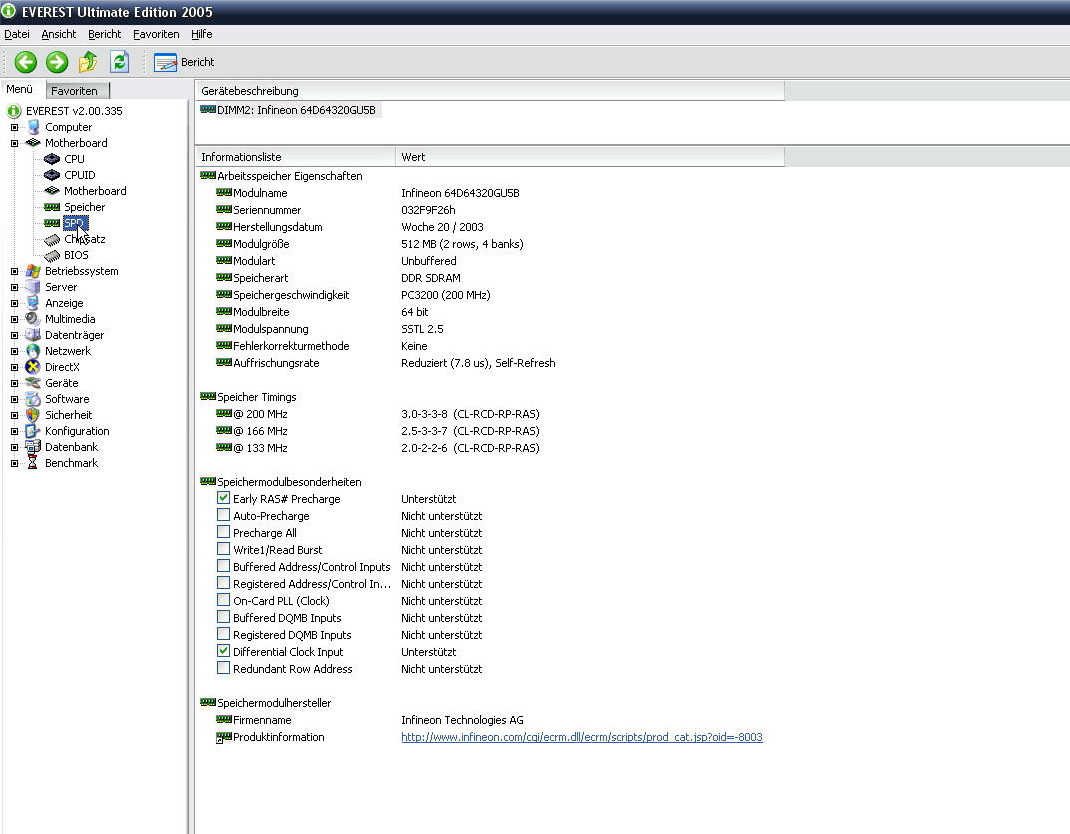
Task: Click the Informationsliste column header
Action: coord(295,157)
